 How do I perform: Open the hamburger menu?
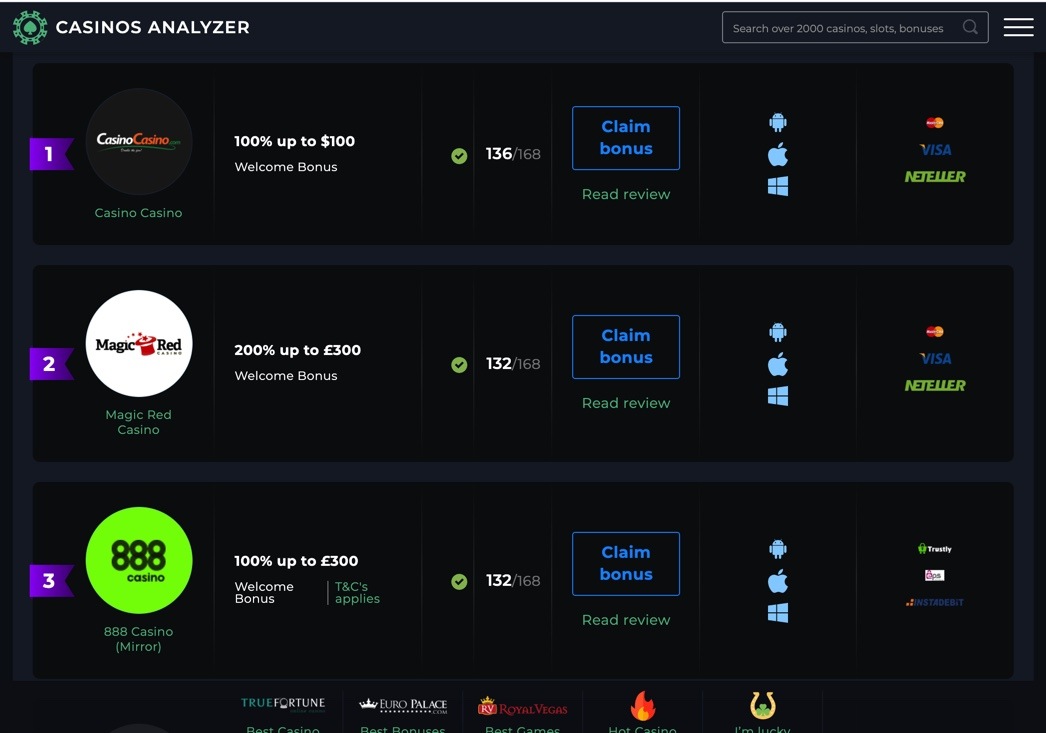1018,27
